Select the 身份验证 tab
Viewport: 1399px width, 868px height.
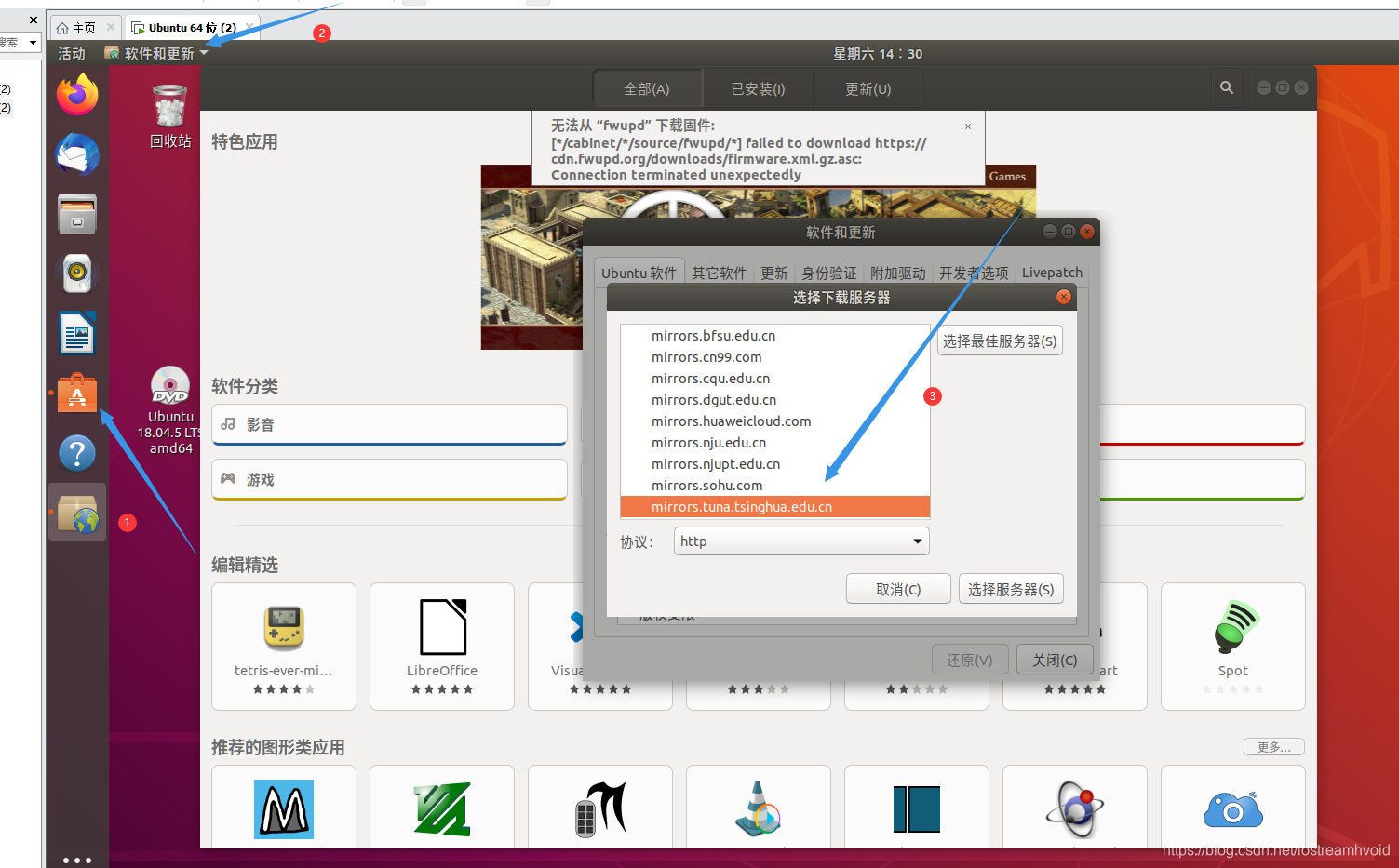point(829,273)
